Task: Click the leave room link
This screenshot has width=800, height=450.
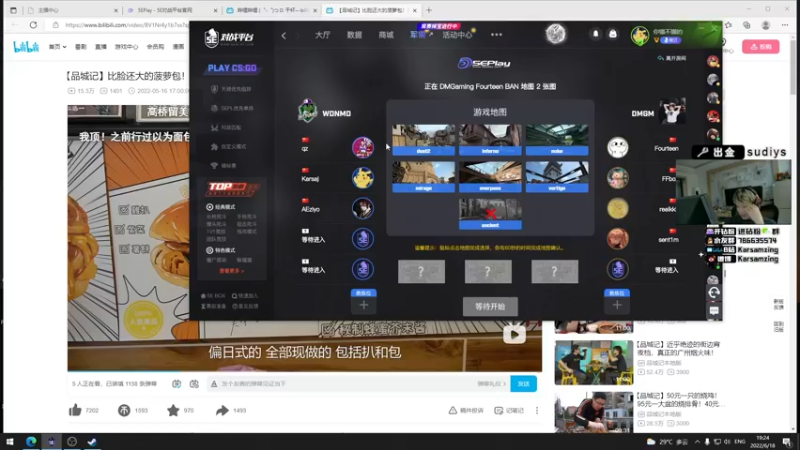Action: [672, 58]
